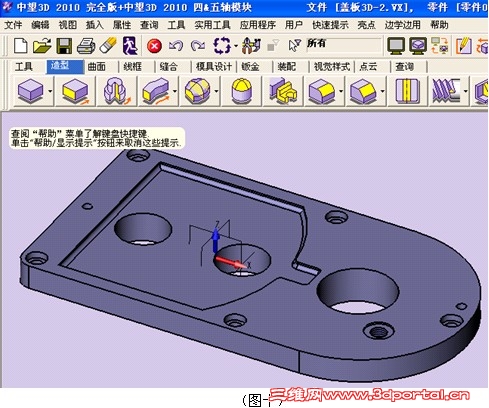Image resolution: width=489 pixels, height=408 pixels.
Task: Open dropdown next to Fillet tool
Action: pyautogui.click(x=341, y=91)
